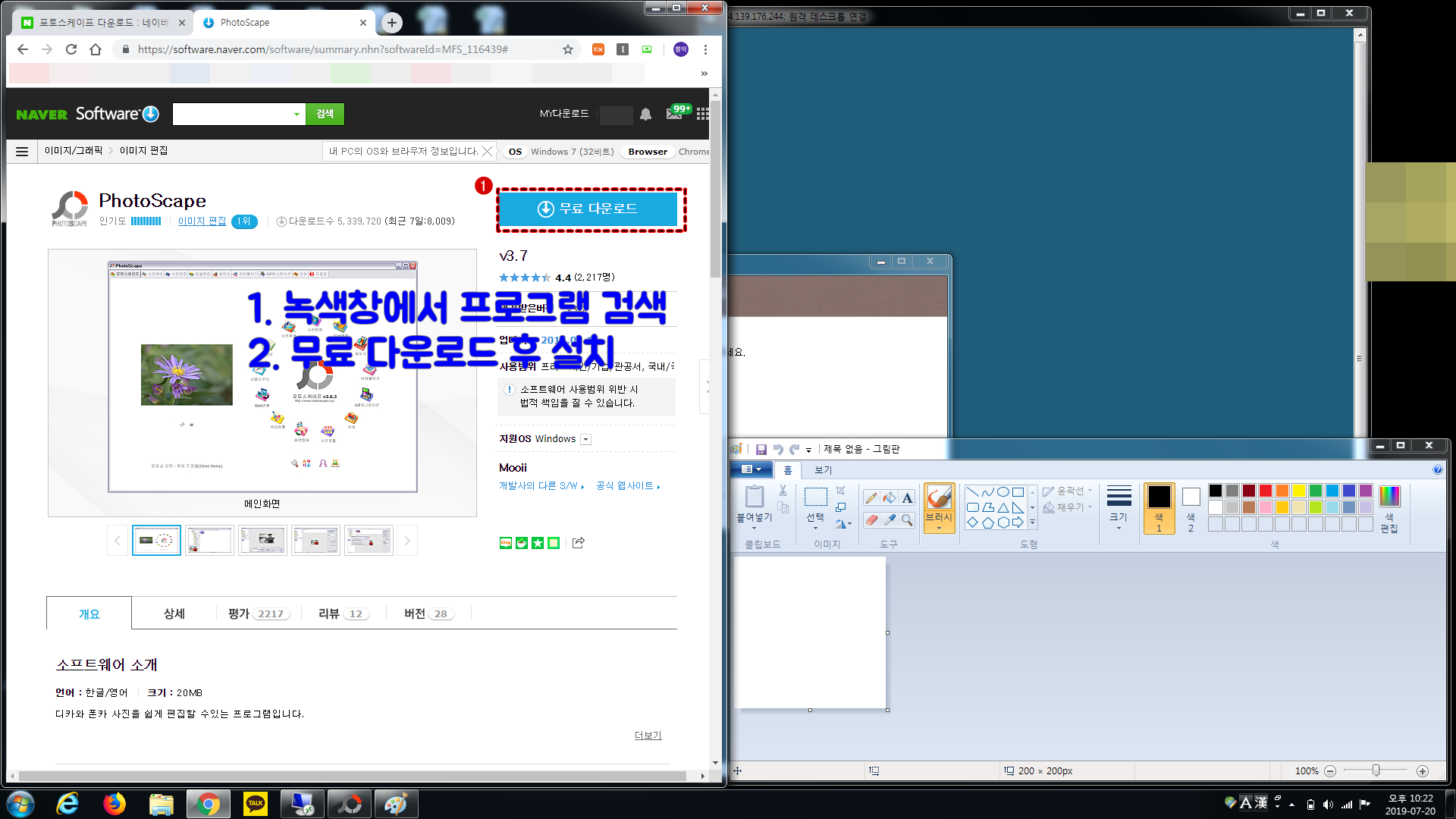The width and height of the screenshot is (1456, 819).
Task: Open the mail icon with 99+ badge
Action: click(x=674, y=113)
